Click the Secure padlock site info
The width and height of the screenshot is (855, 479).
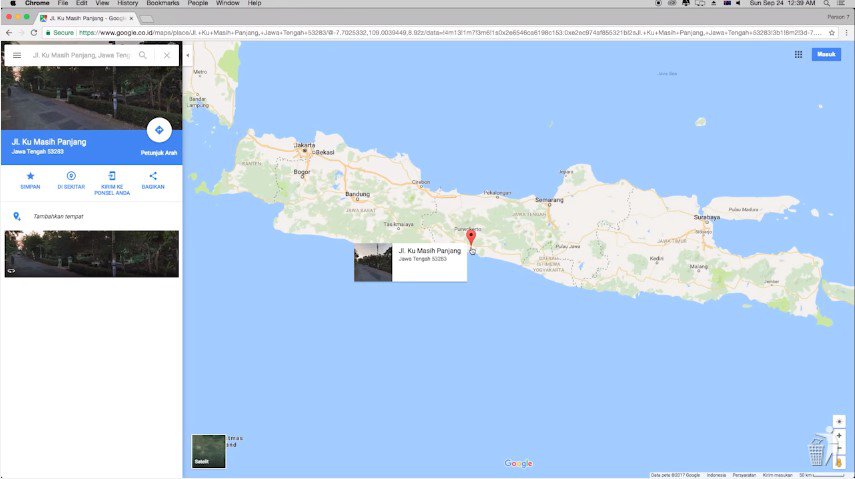coord(59,33)
